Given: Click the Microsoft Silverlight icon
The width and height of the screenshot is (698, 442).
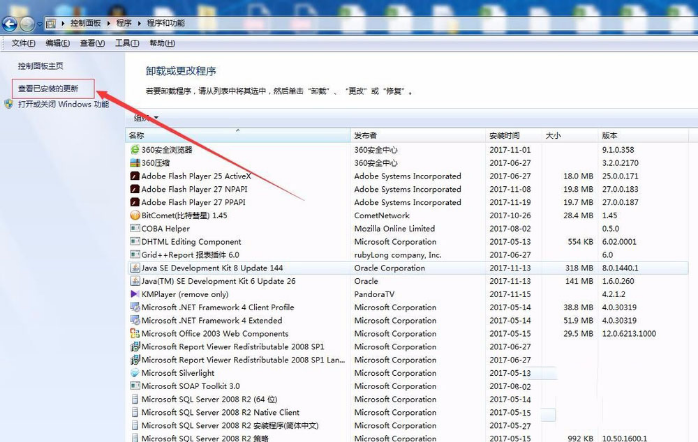Looking at the screenshot, I should coord(135,373).
